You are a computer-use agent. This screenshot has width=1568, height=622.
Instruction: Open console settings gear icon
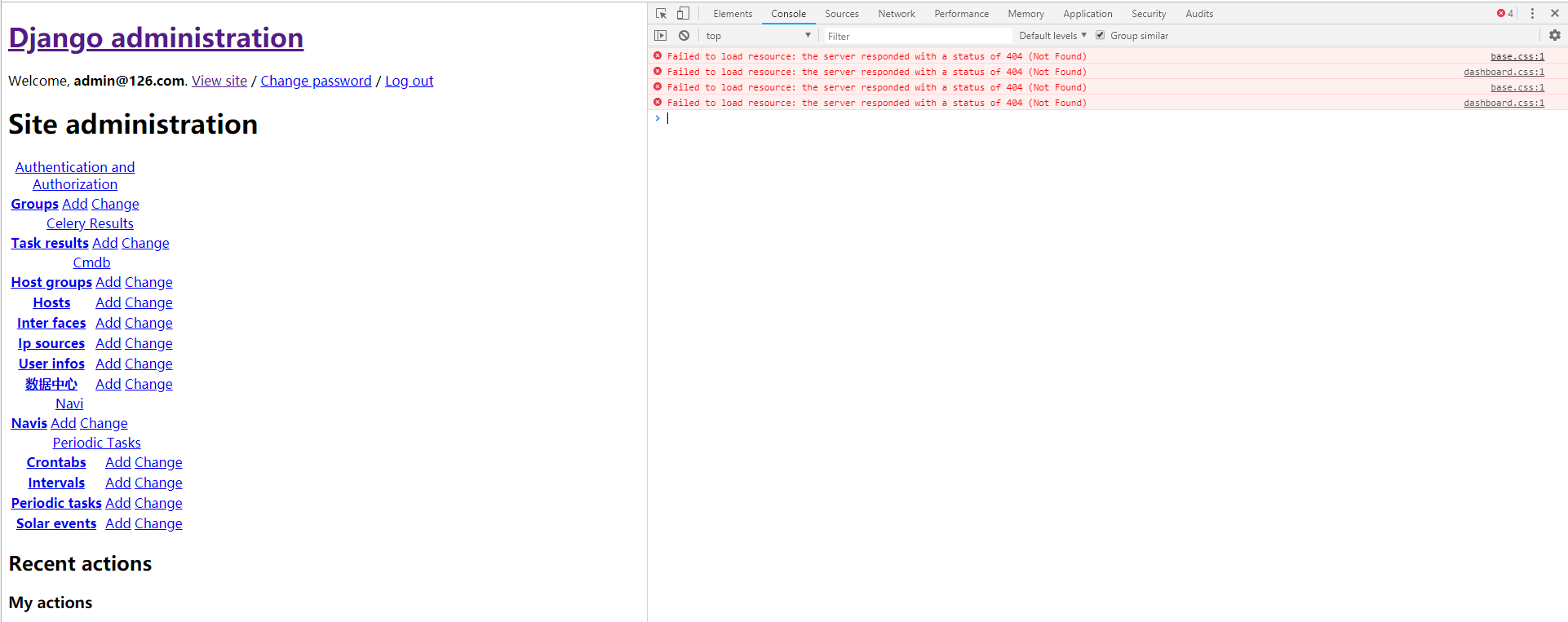[x=1555, y=36]
